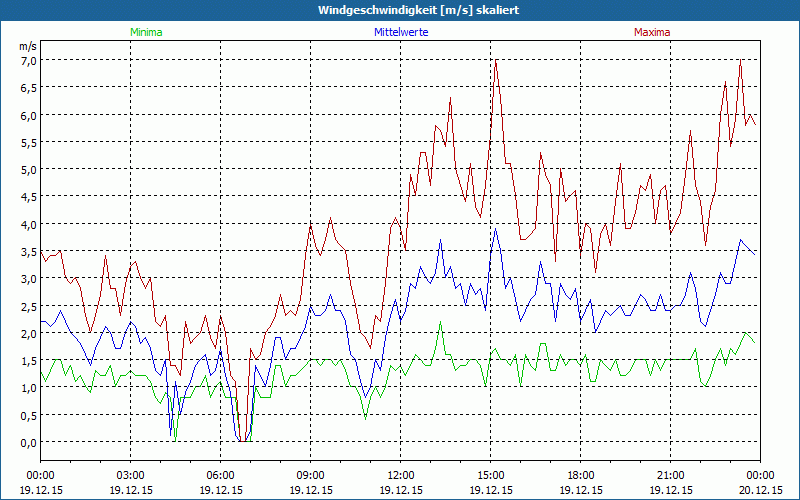Click the 2,0 y-axis value
Viewport: 800px width, 500px height.
point(29,334)
